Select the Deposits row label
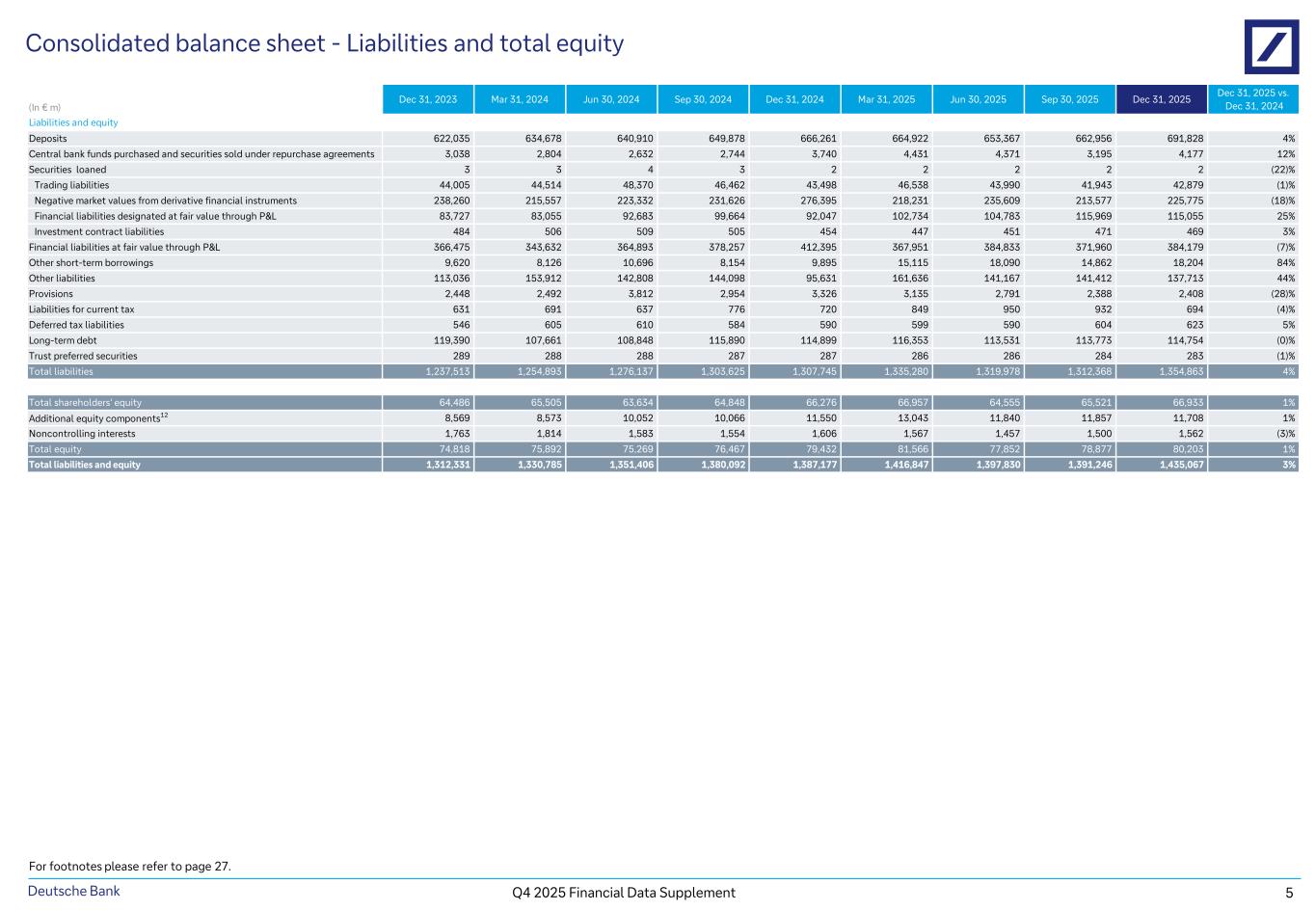 coord(48,139)
